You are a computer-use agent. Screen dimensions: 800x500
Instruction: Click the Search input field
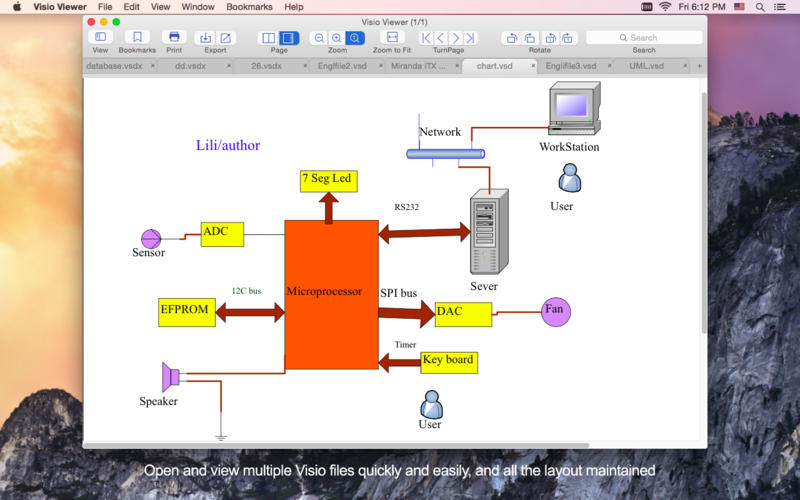point(644,38)
